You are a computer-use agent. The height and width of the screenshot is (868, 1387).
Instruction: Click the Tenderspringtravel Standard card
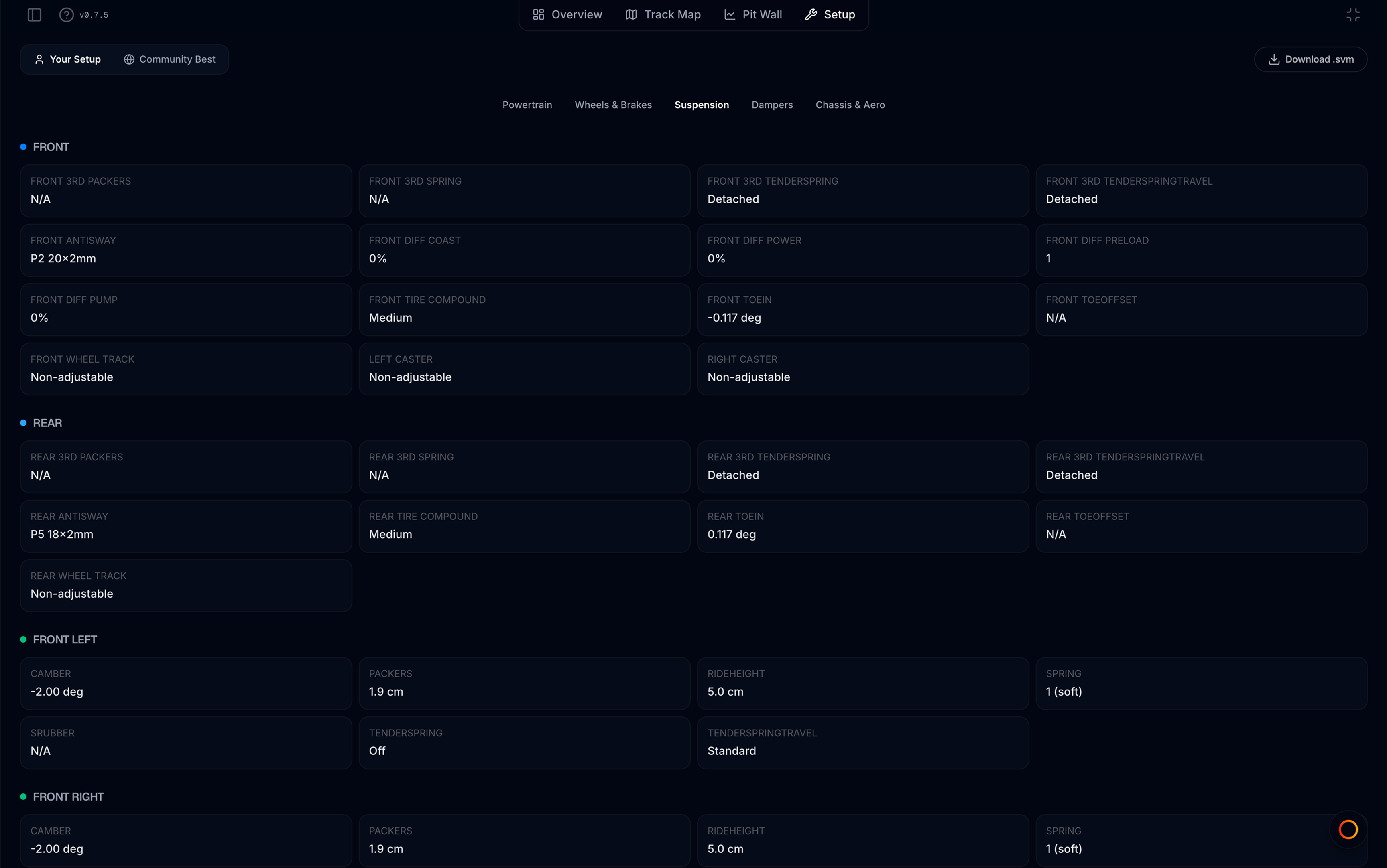point(862,743)
